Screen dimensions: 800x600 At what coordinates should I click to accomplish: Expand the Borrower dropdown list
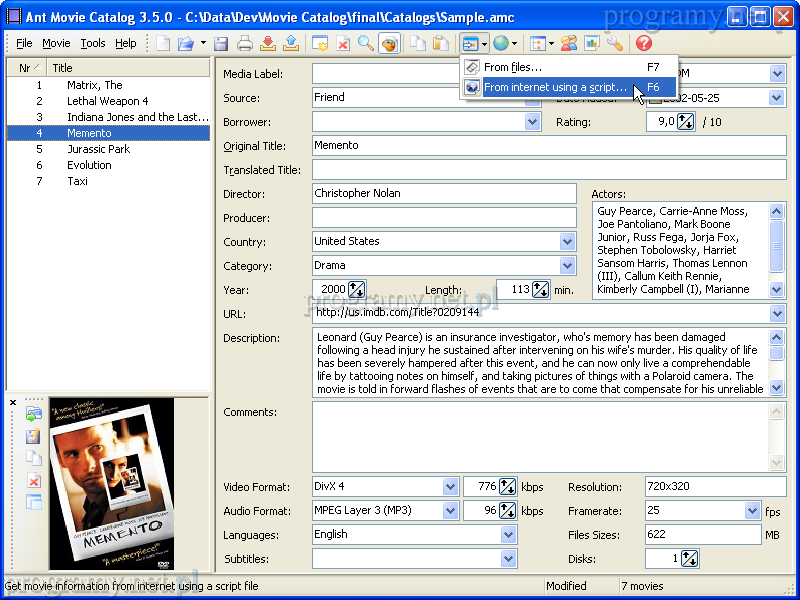[x=533, y=122]
